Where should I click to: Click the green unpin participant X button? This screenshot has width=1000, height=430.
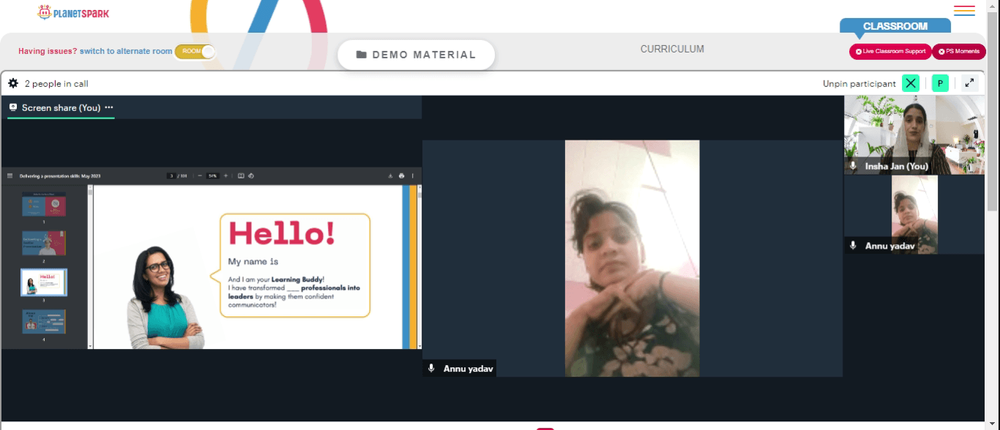pos(911,83)
